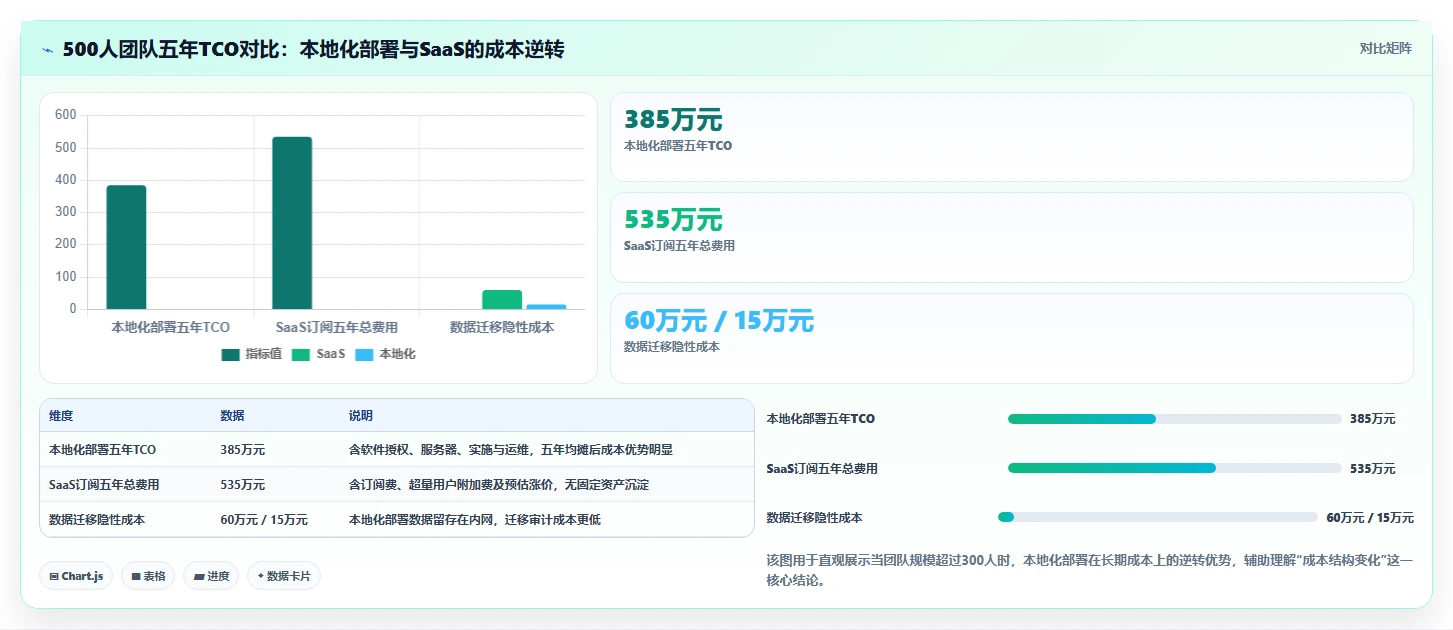Click the x-axis label SaaS订阅五年总费用
Viewport: 1453px width, 630px height.
click(x=337, y=327)
